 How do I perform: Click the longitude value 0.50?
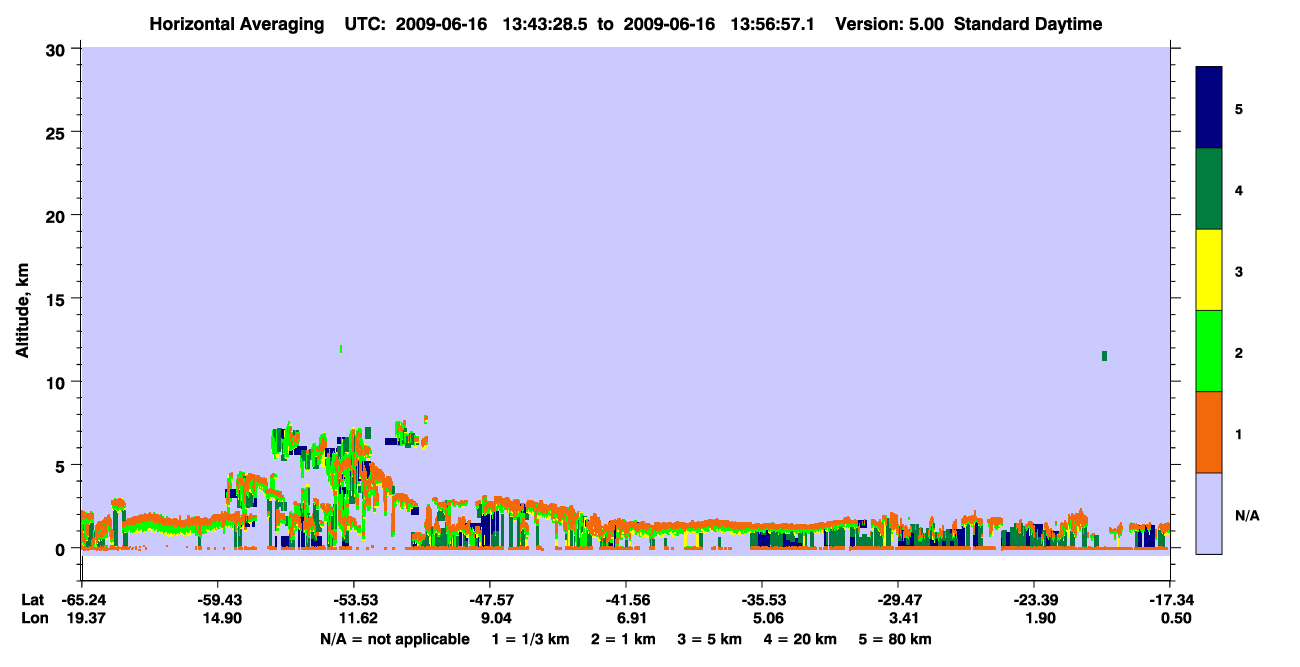pos(1176,618)
